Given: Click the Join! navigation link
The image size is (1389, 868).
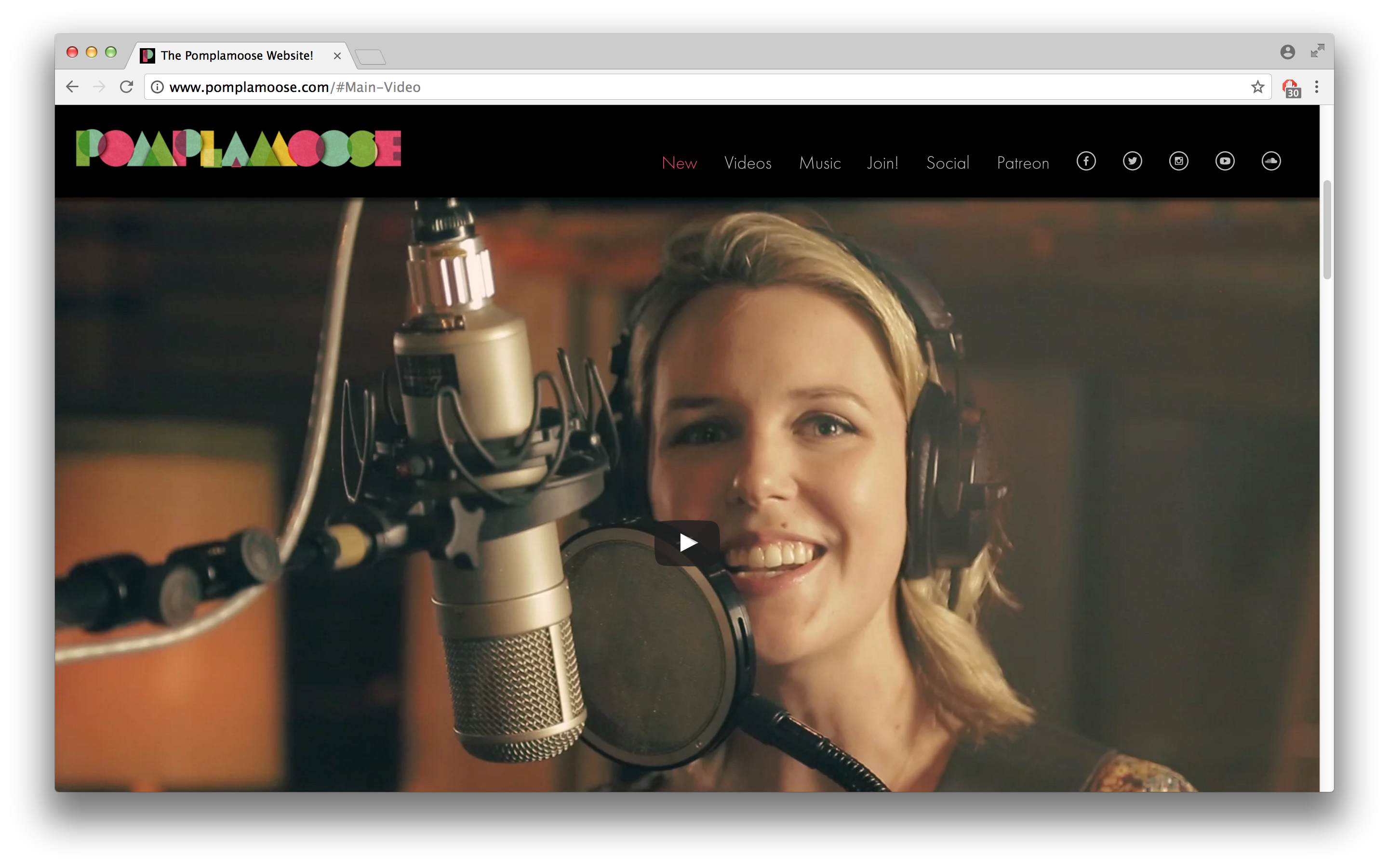Looking at the screenshot, I should 882,163.
